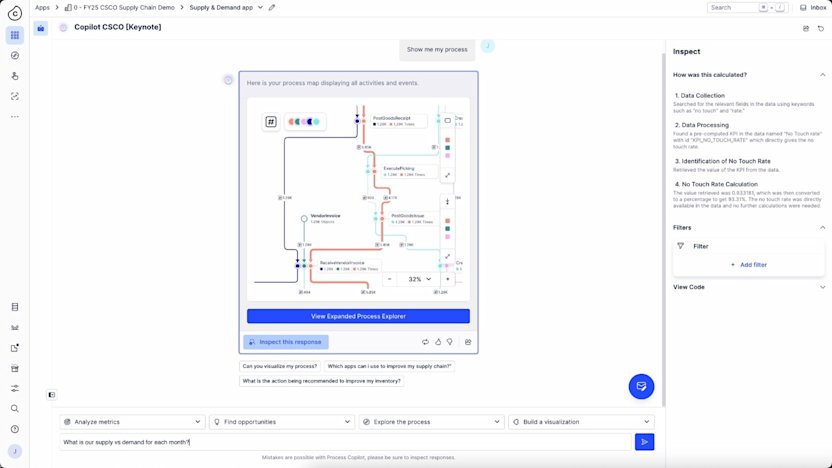
Task: Click the rectangle icon on the map toolbar
Action: tap(447, 120)
